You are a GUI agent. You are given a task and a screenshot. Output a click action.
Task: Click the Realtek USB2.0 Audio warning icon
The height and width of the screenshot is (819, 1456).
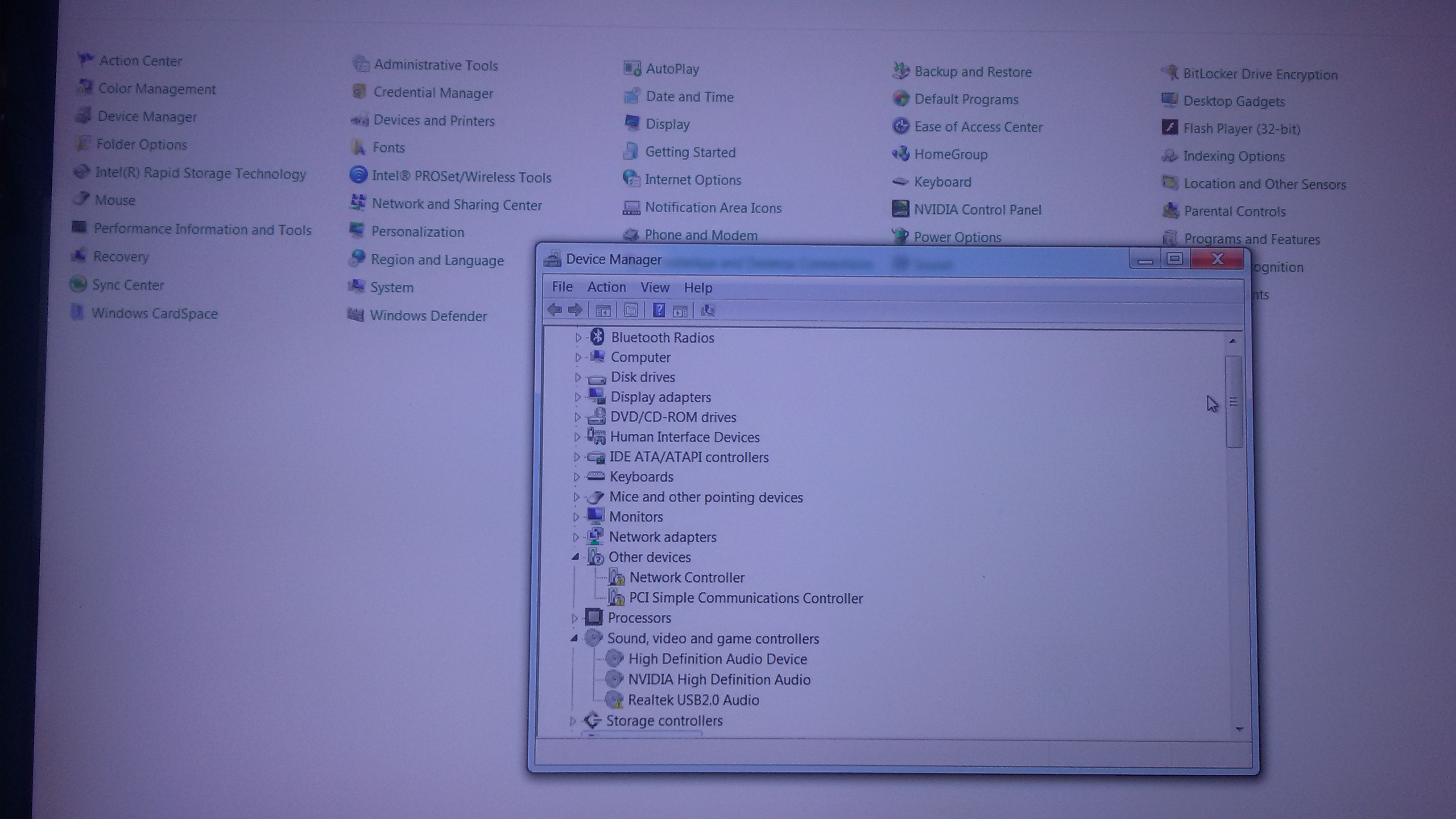click(614, 700)
